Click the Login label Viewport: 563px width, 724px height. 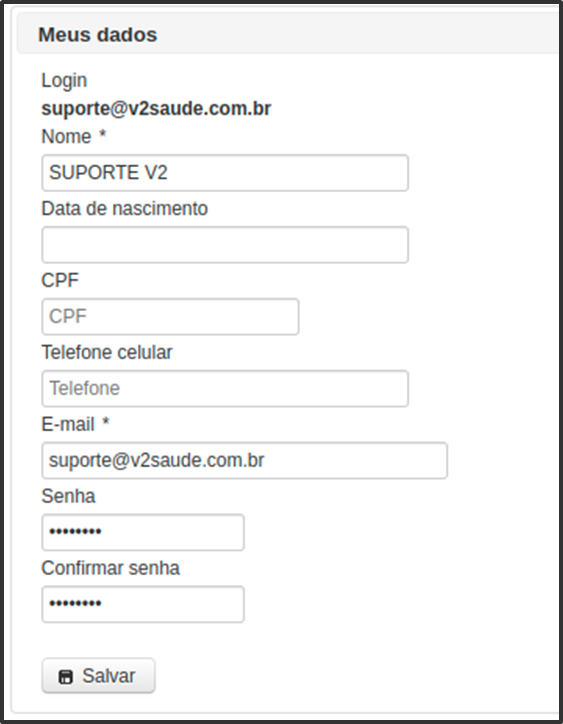pyautogui.click(x=64, y=80)
